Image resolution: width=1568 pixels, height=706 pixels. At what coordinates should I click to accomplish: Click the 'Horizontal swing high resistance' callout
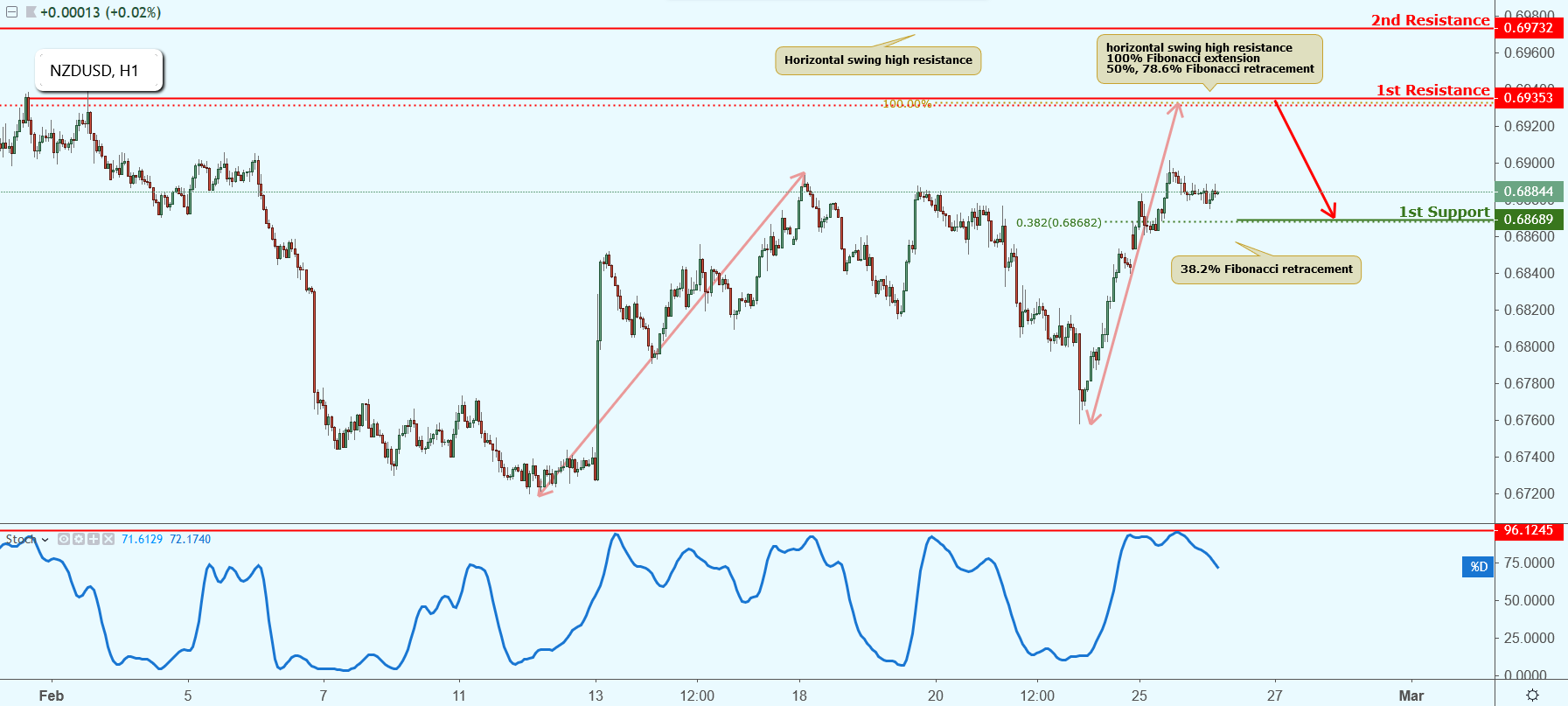878,60
